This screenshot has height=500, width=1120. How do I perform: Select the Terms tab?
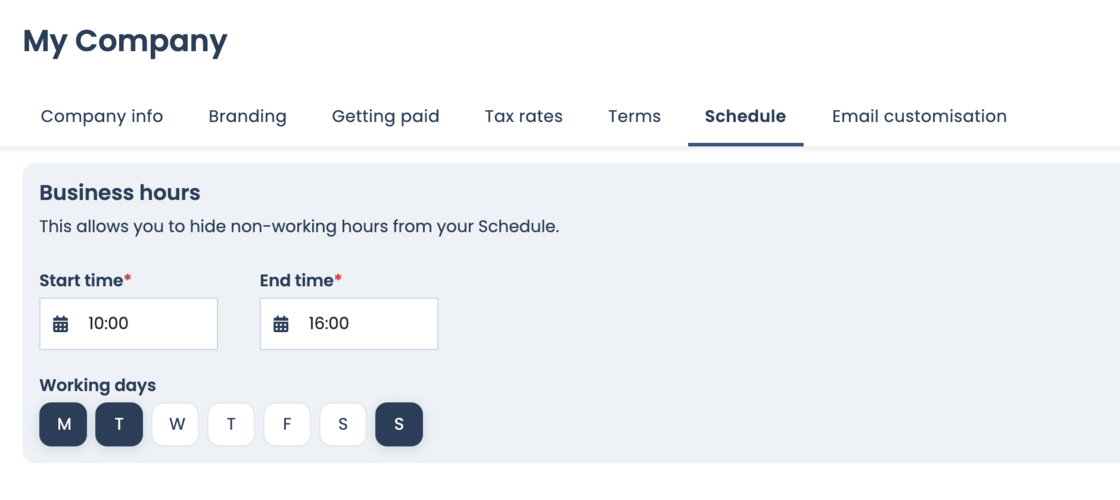(x=634, y=116)
